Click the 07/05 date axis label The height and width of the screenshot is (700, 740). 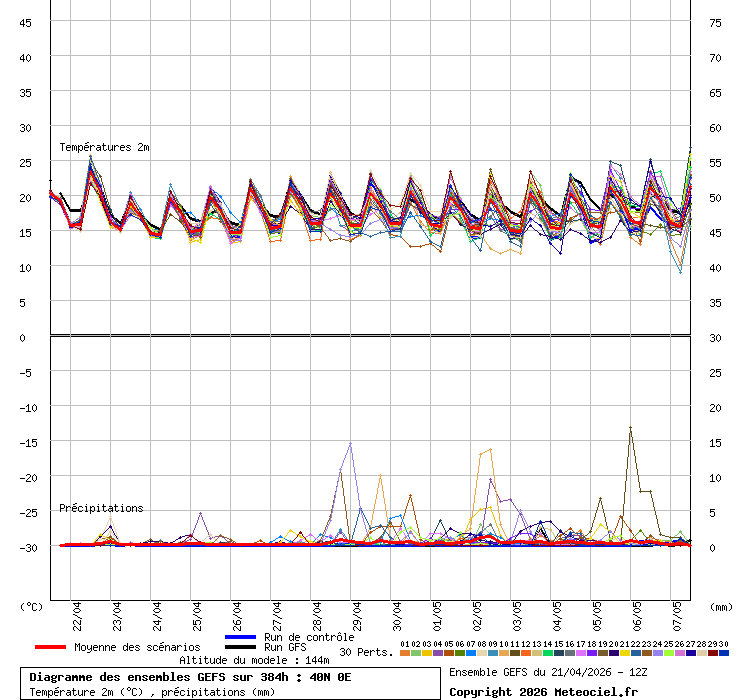pyautogui.click(x=677, y=612)
